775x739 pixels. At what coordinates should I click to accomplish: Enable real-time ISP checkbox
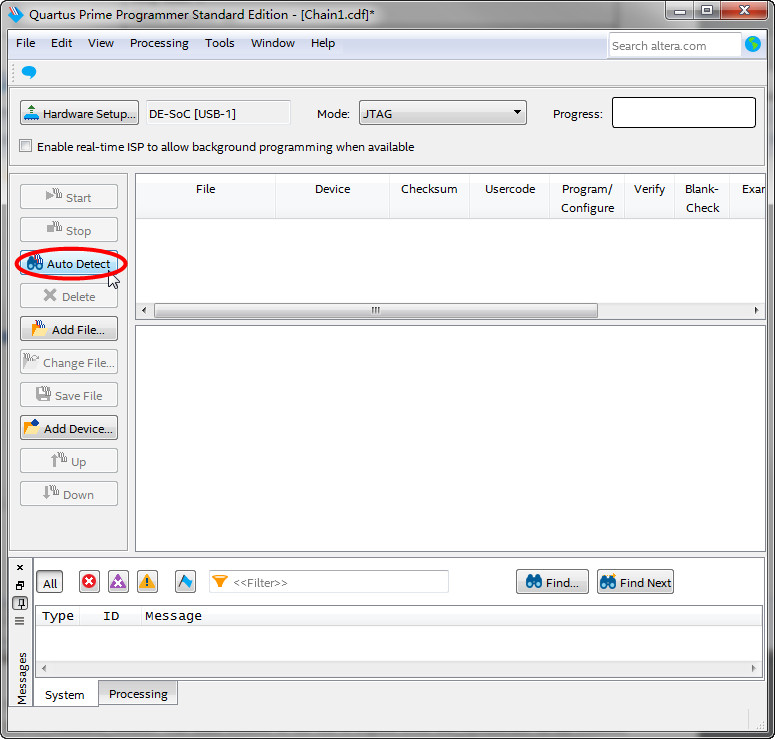click(25, 146)
